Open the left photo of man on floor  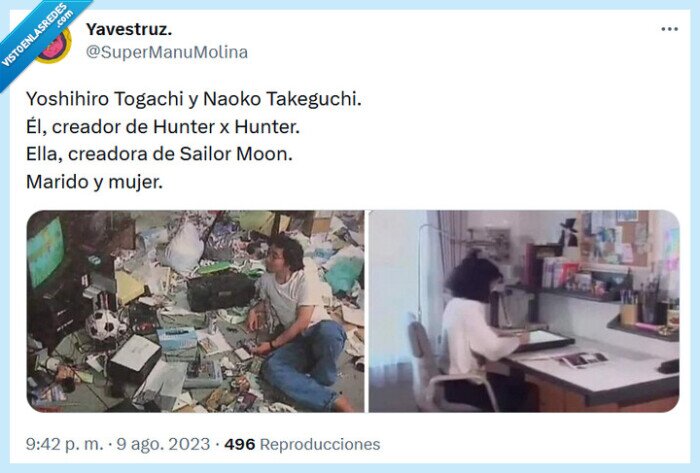pos(196,311)
